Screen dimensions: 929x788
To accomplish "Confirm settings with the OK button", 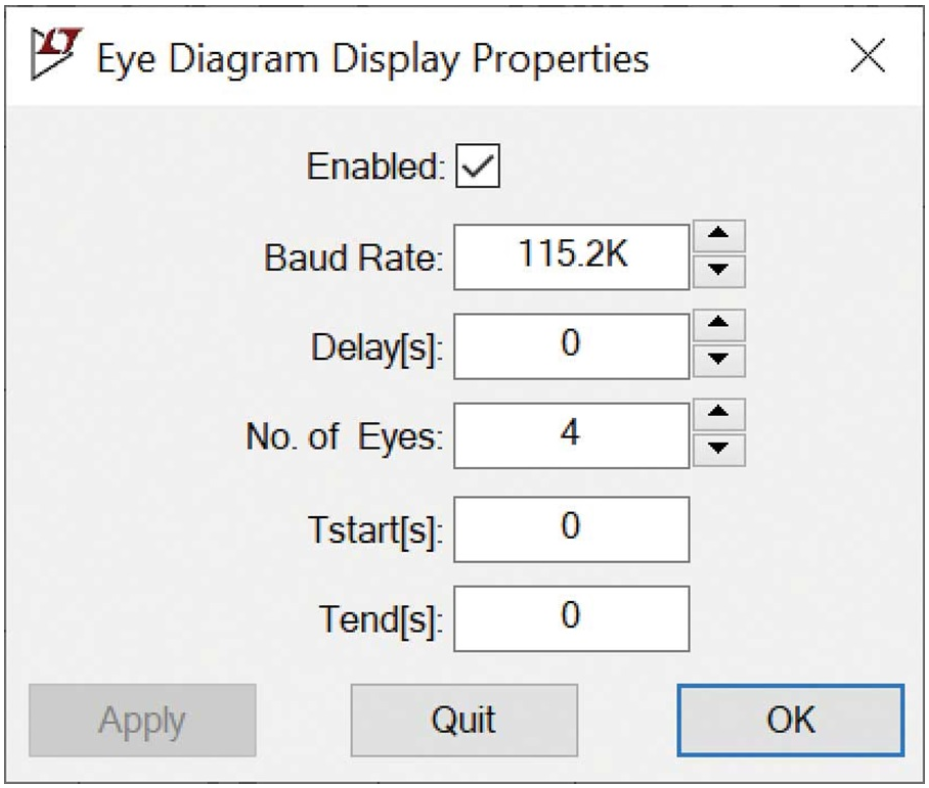I will pyautogui.click(x=790, y=720).
